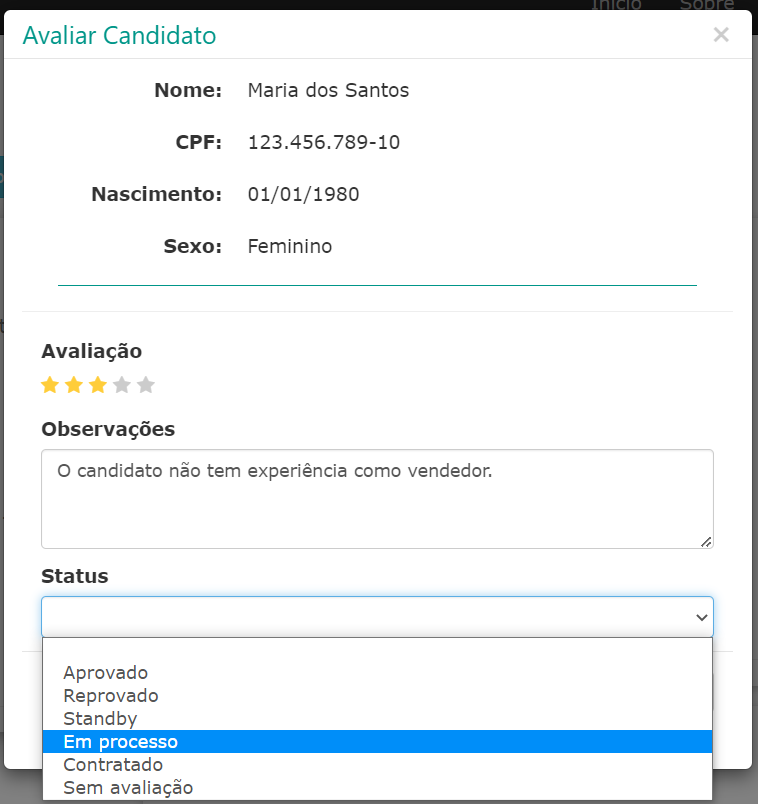Select the third highlighted star

coord(97,384)
